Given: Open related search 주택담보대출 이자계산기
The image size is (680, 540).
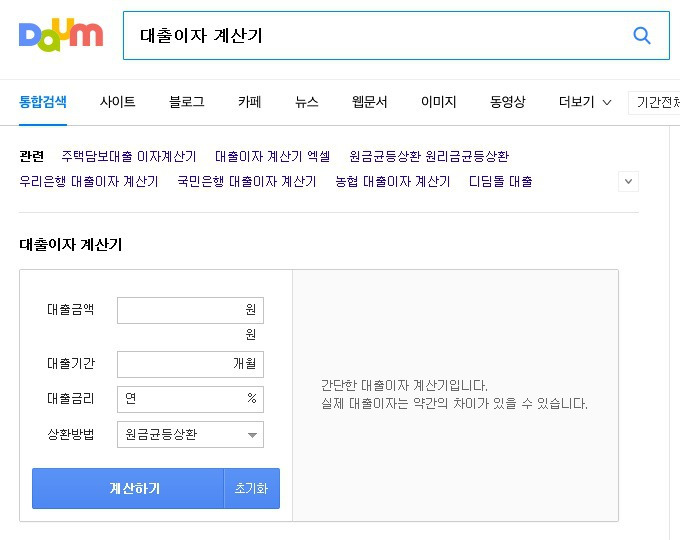Looking at the screenshot, I should (x=129, y=156).
